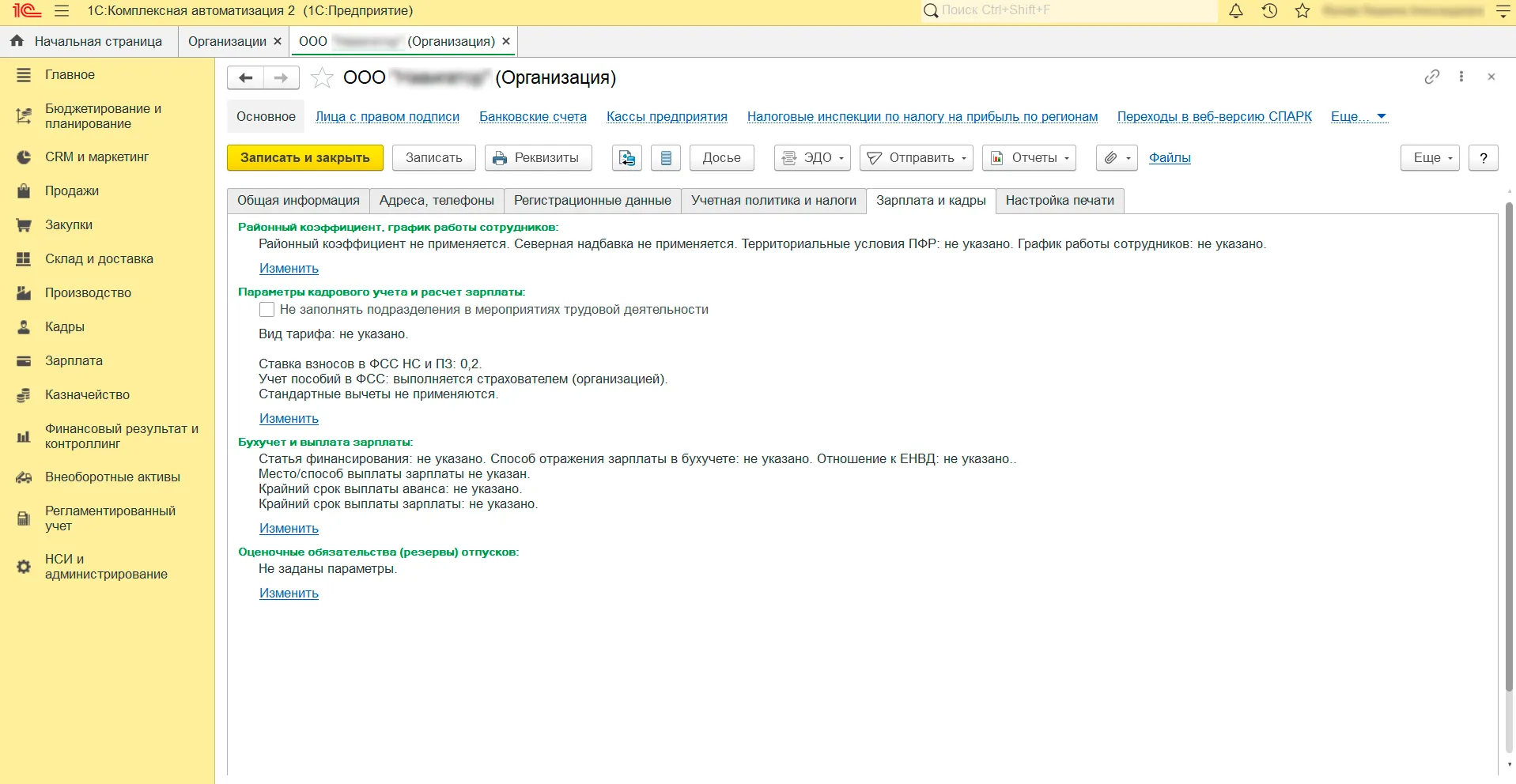The height and width of the screenshot is (784, 1516).
Task: Open favorites star in top bar
Action: click(x=1302, y=11)
